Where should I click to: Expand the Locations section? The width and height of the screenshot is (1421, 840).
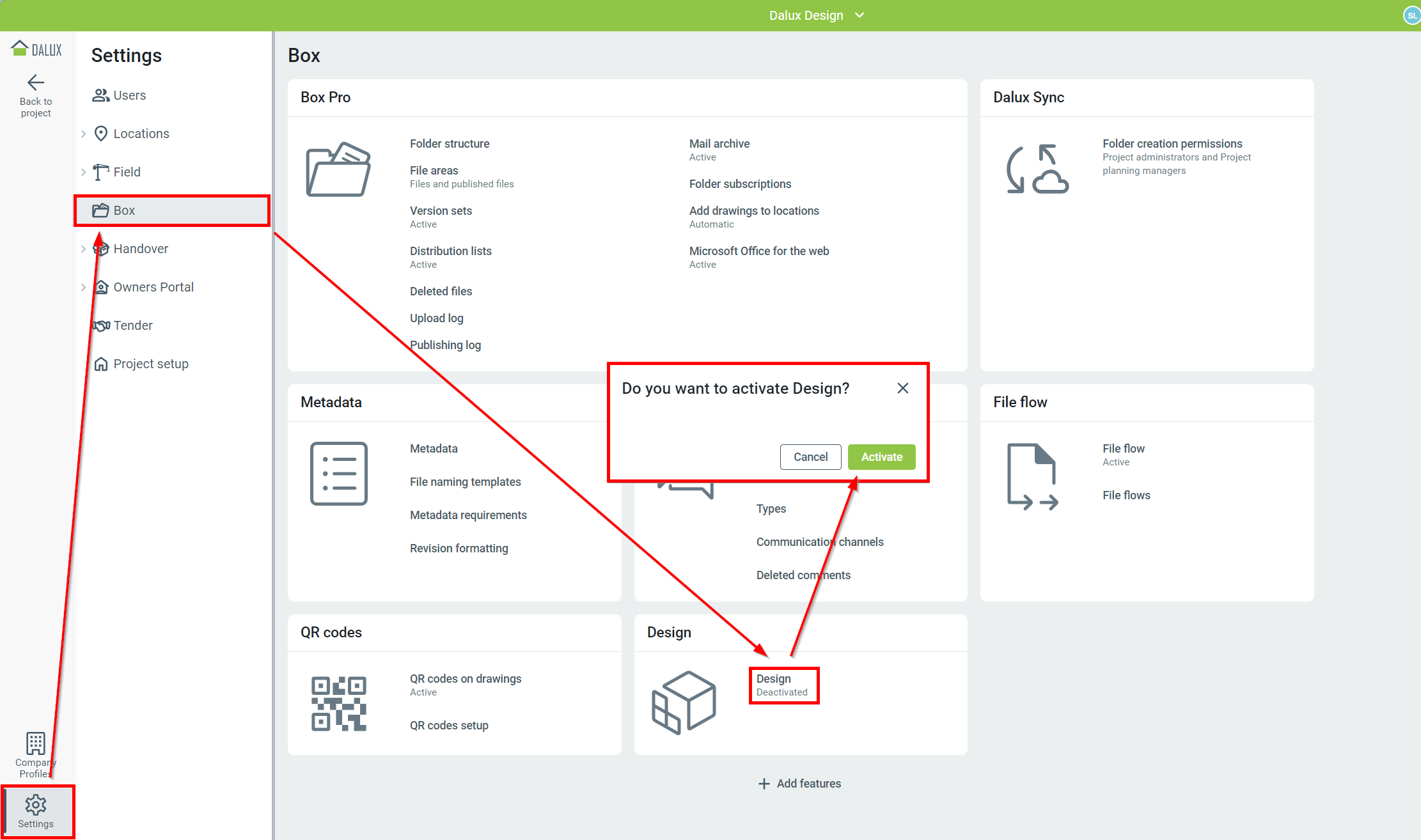point(84,134)
